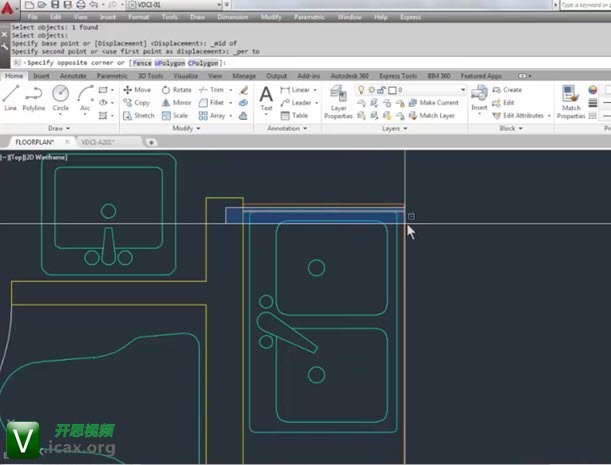
Task: Select the Line tool in Draw panel
Action: [10, 97]
